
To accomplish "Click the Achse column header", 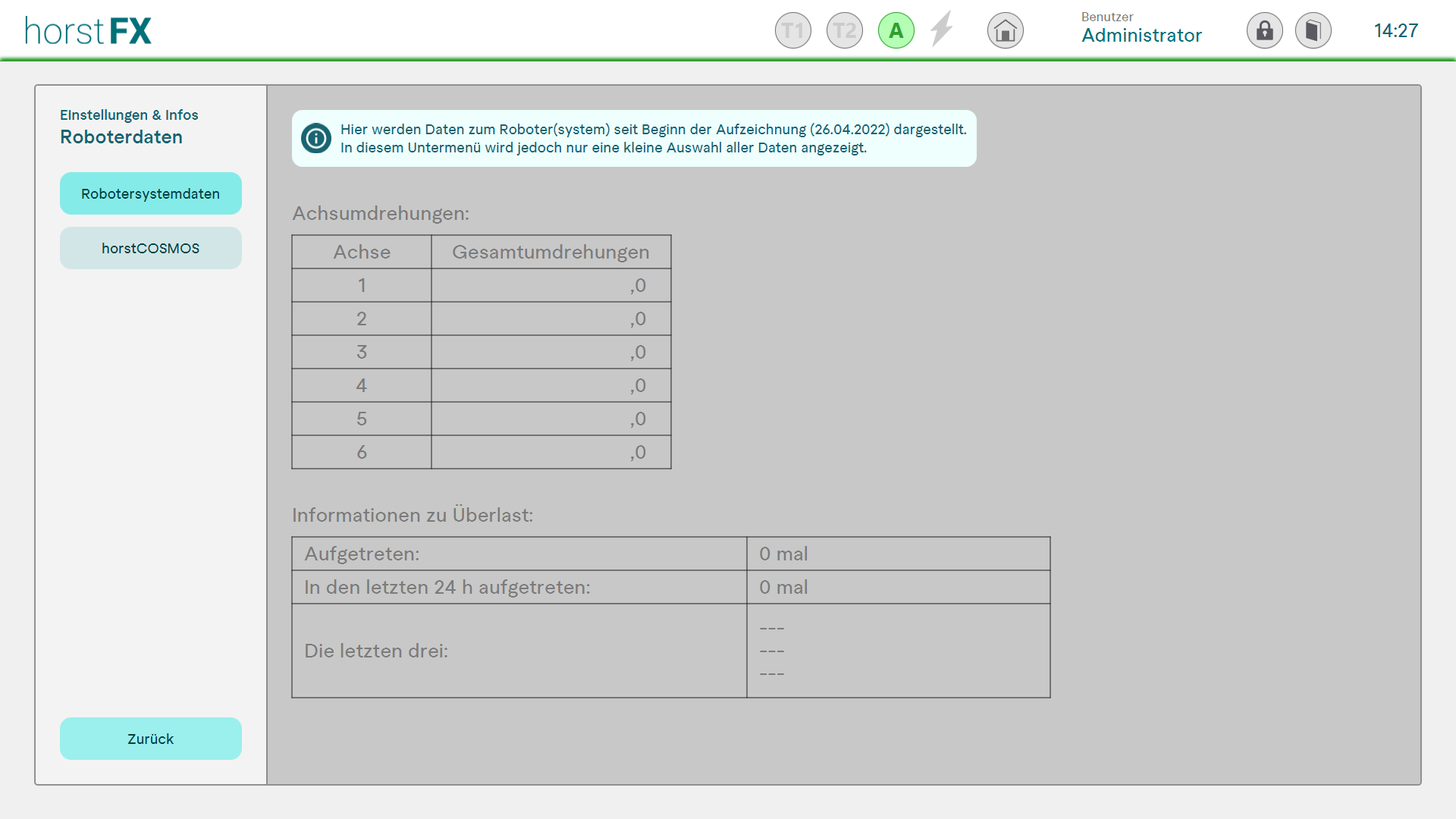I will click(362, 252).
